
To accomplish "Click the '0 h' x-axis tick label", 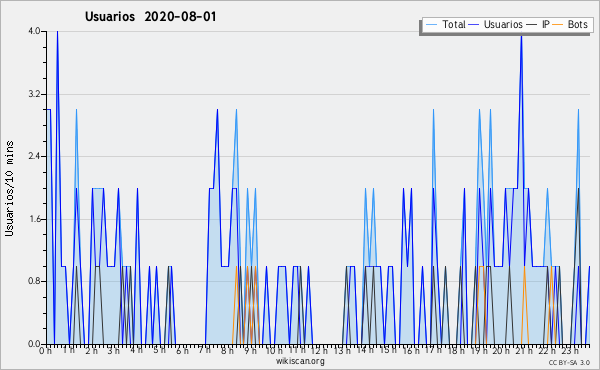I will pos(46,351).
